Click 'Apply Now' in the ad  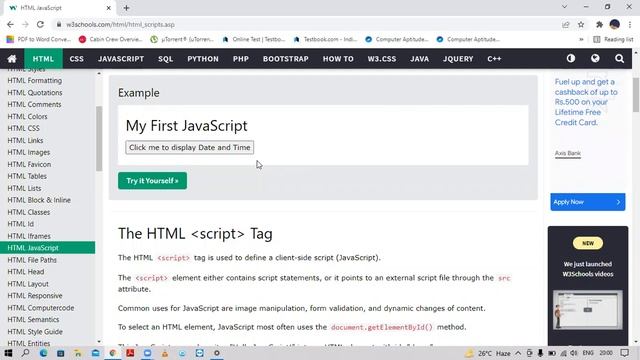pyautogui.click(x=587, y=202)
